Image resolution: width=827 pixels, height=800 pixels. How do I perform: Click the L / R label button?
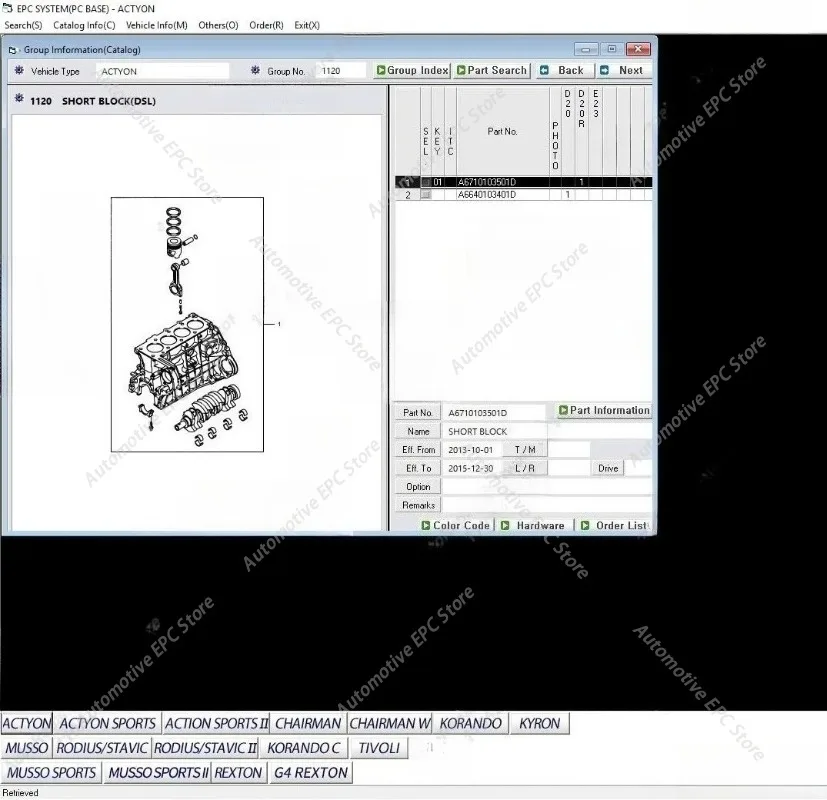click(x=525, y=468)
